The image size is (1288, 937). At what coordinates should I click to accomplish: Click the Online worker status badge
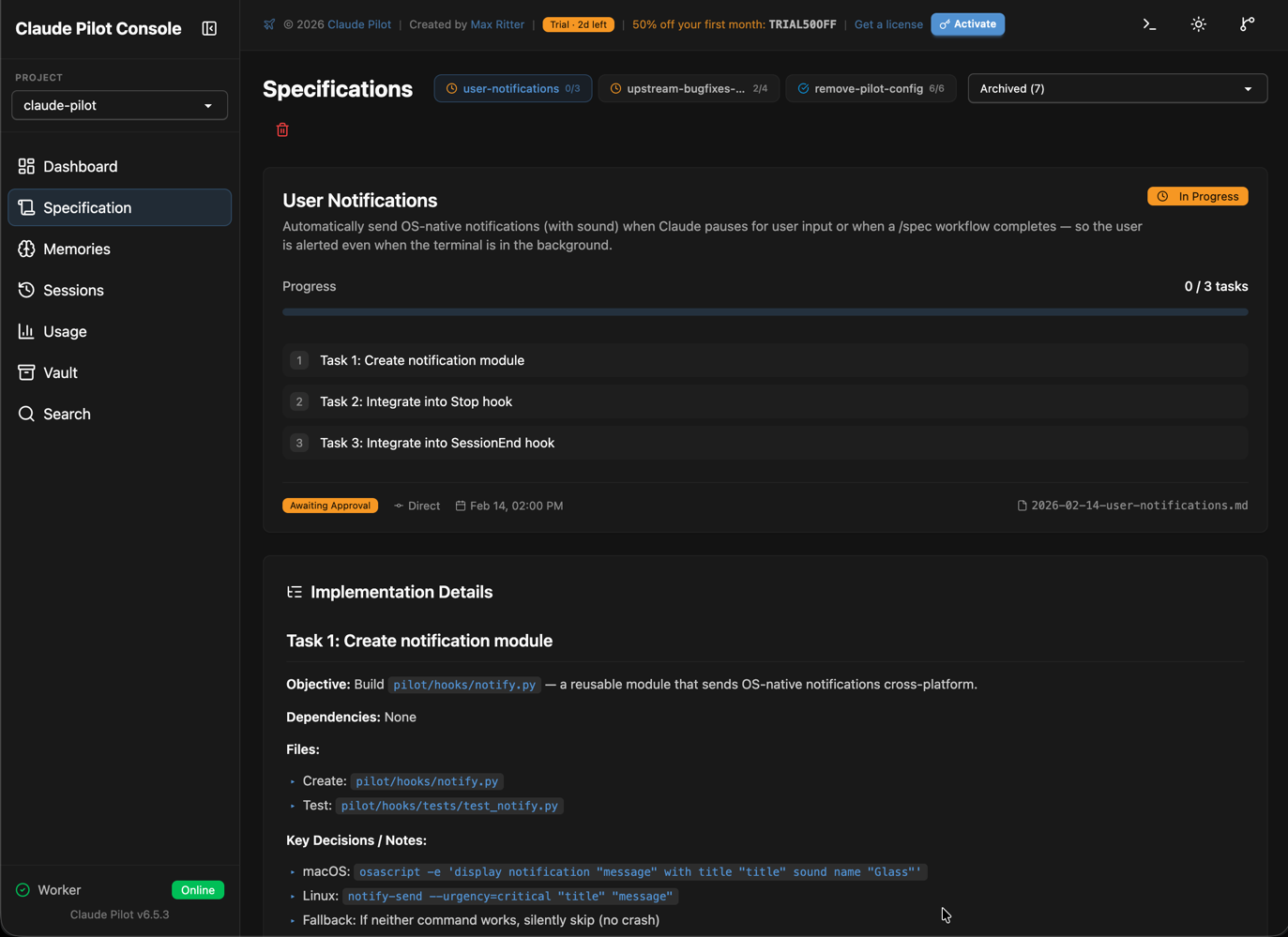click(198, 890)
